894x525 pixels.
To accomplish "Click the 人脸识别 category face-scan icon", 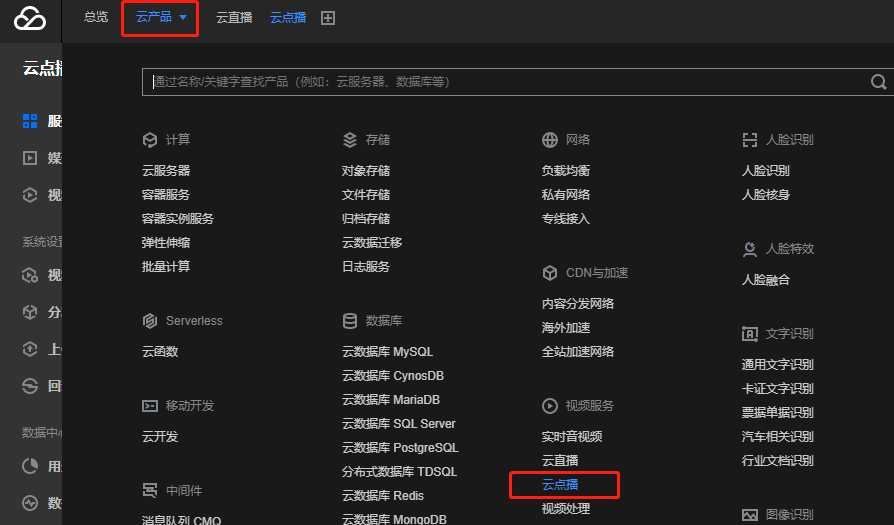I will [750, 140].
